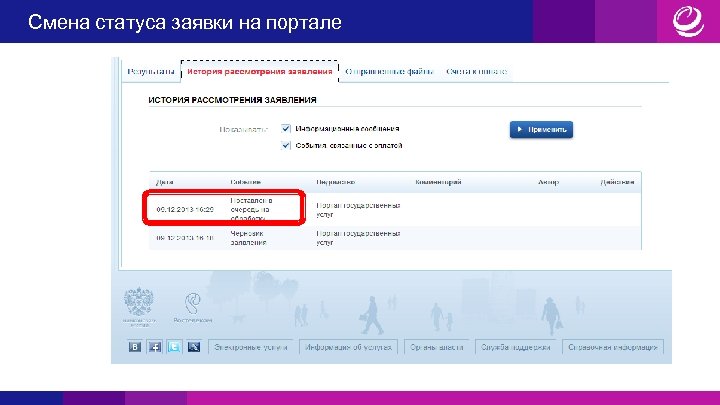Click the fourth social icon after Twitter
The height and width of the screenshot is (405, 720).
194,347
